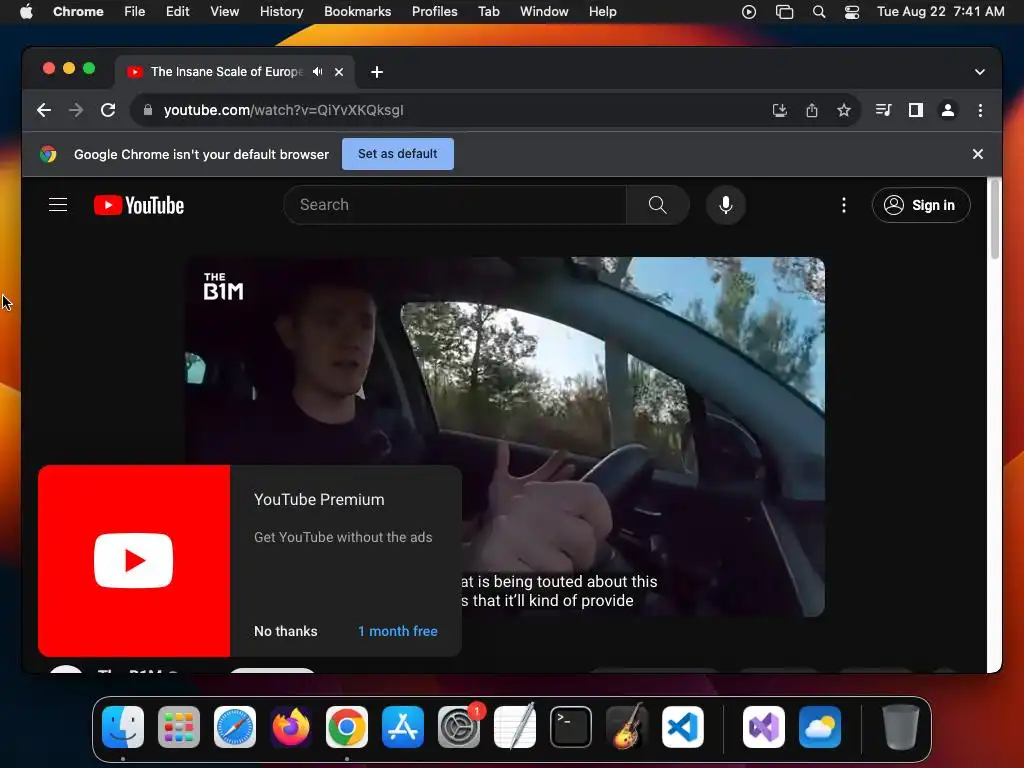The image size is (1024, 768).
Task: Launch Terminal from the Dock
Action: 571,727
